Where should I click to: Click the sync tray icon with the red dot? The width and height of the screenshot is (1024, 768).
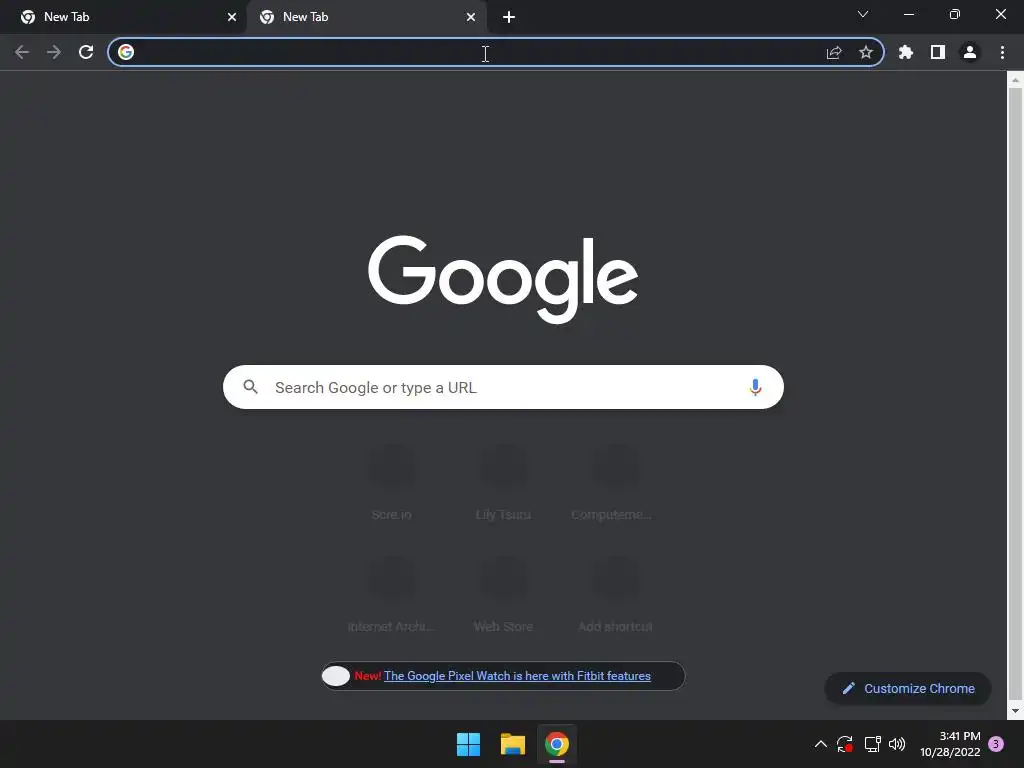845,744
